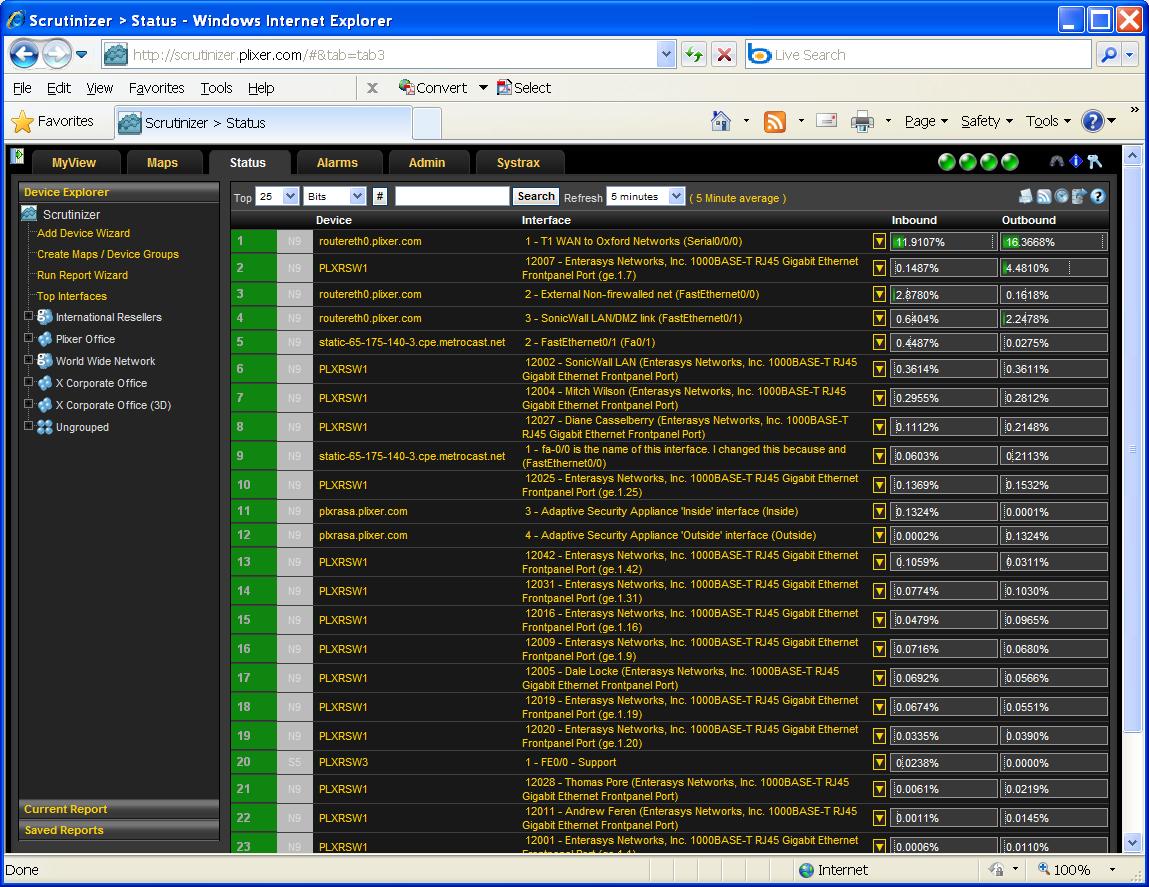The image size is (1149, 887).
Task: Expand the International Resellers tree node
Action: point(29,316)
